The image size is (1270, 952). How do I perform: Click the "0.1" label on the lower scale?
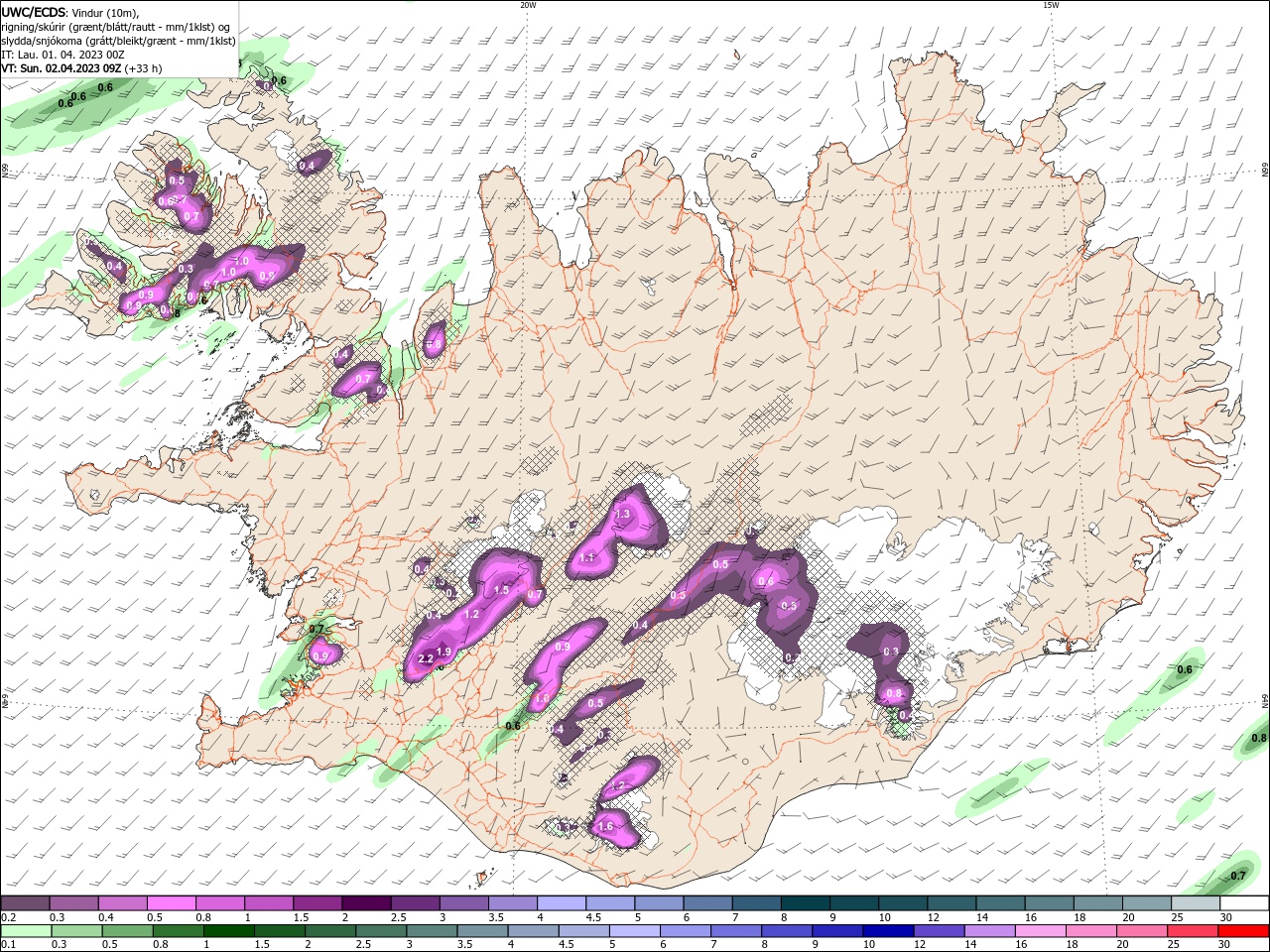[x=8, y=945]
